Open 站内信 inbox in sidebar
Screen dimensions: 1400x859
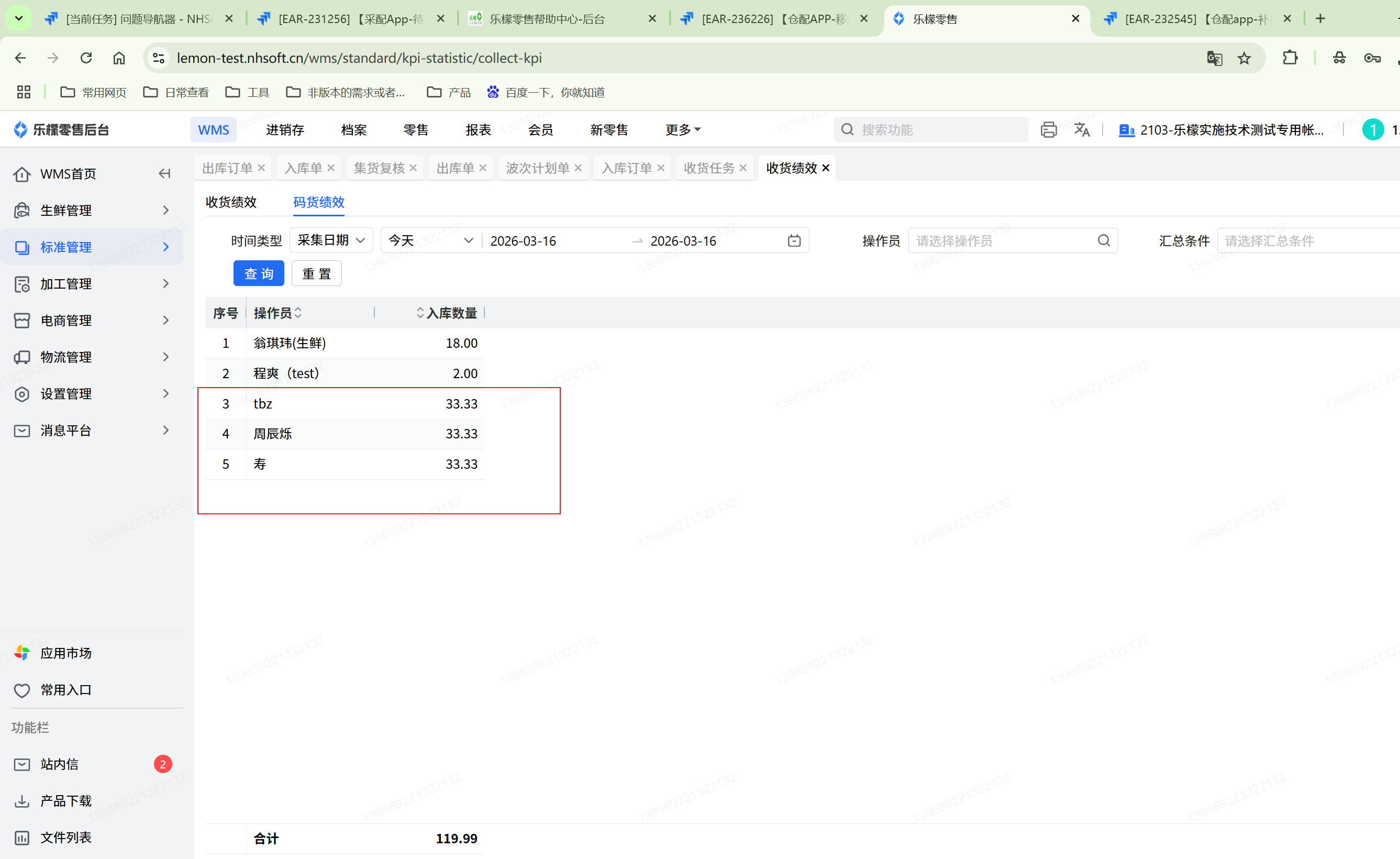tap(60, 764)
